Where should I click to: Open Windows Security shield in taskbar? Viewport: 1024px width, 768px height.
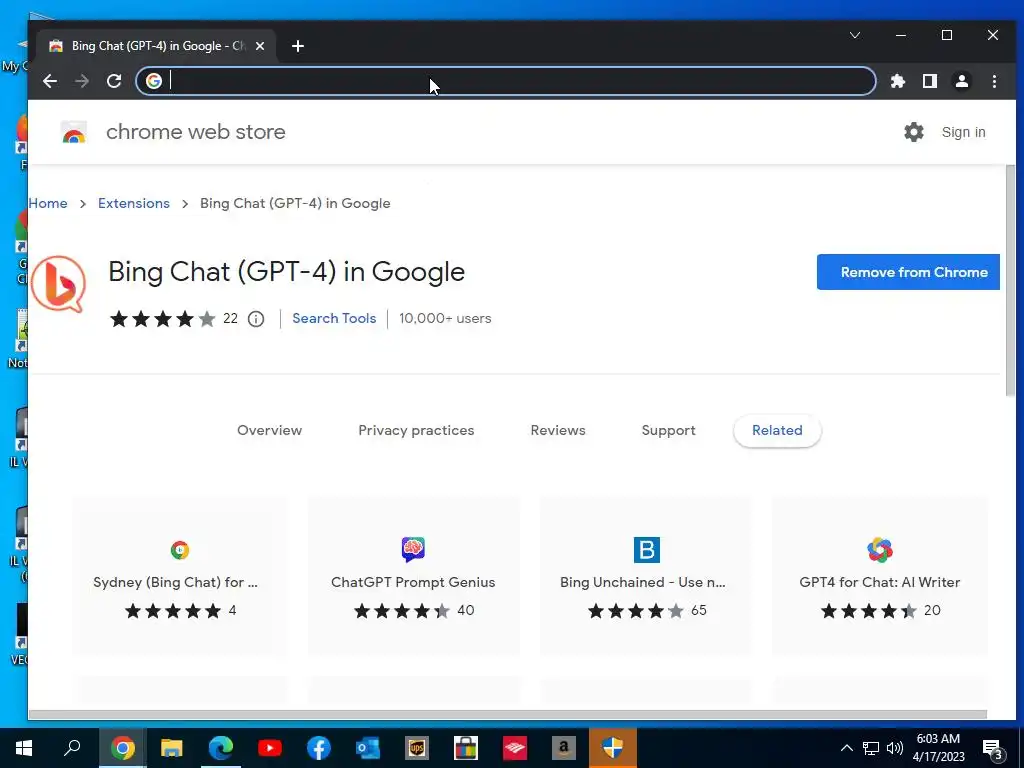point(613,748)
